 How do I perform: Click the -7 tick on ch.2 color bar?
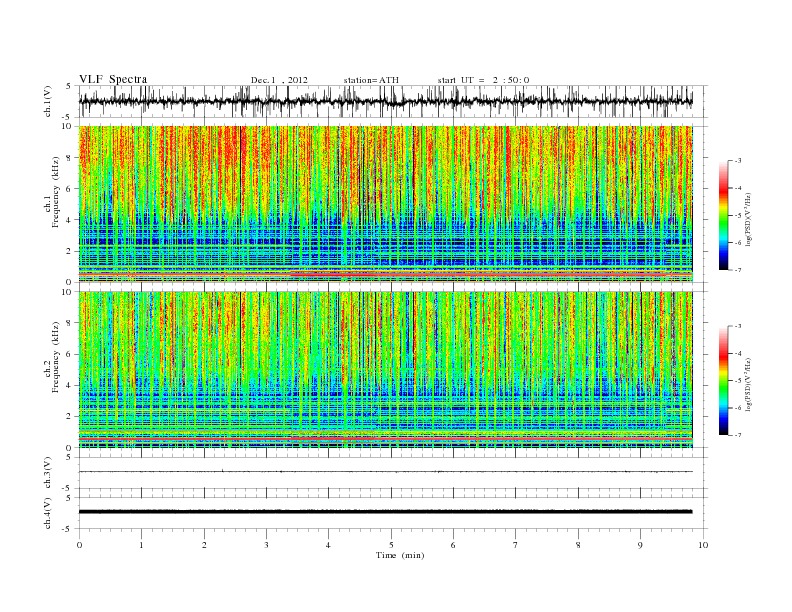coord(737,435)
